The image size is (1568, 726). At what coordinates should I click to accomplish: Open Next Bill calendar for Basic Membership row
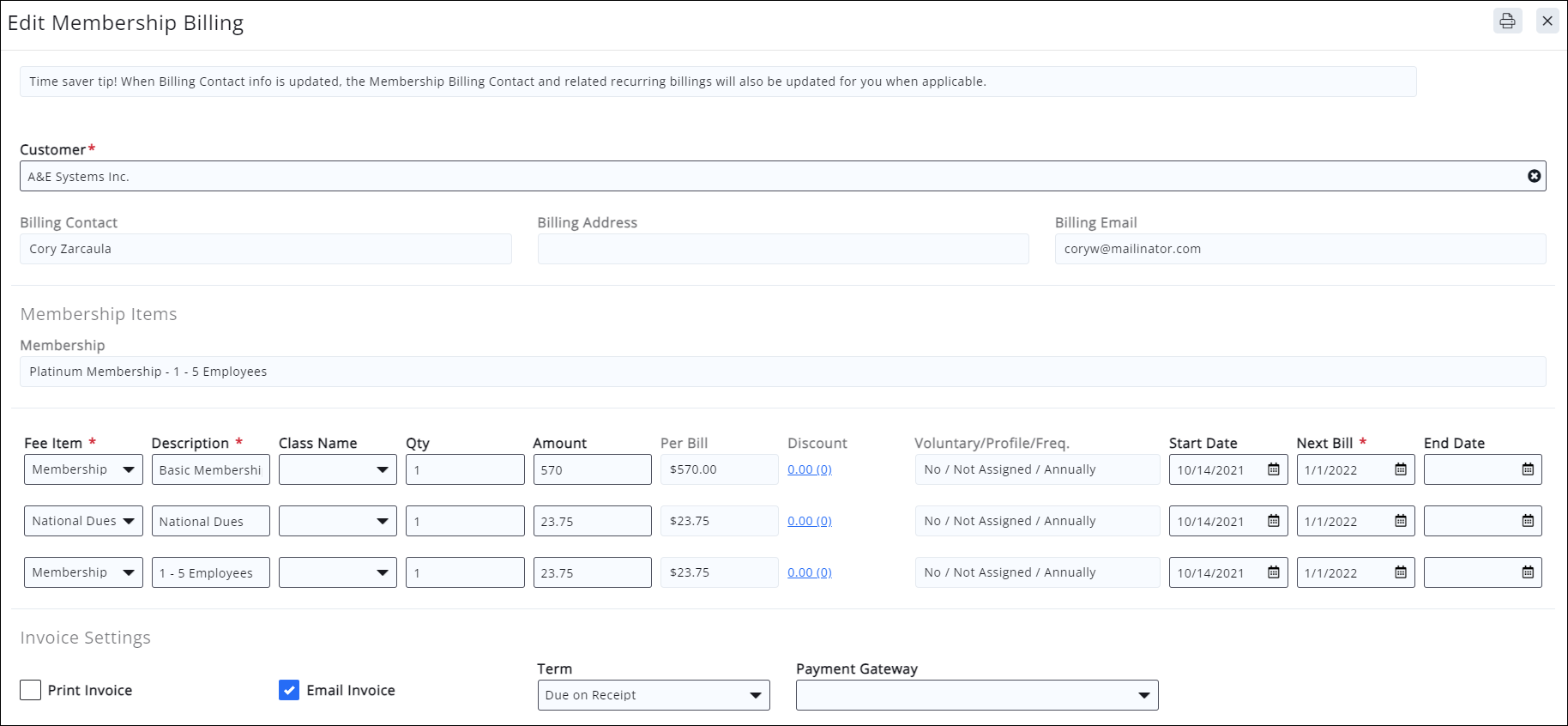click(1401, 469)
